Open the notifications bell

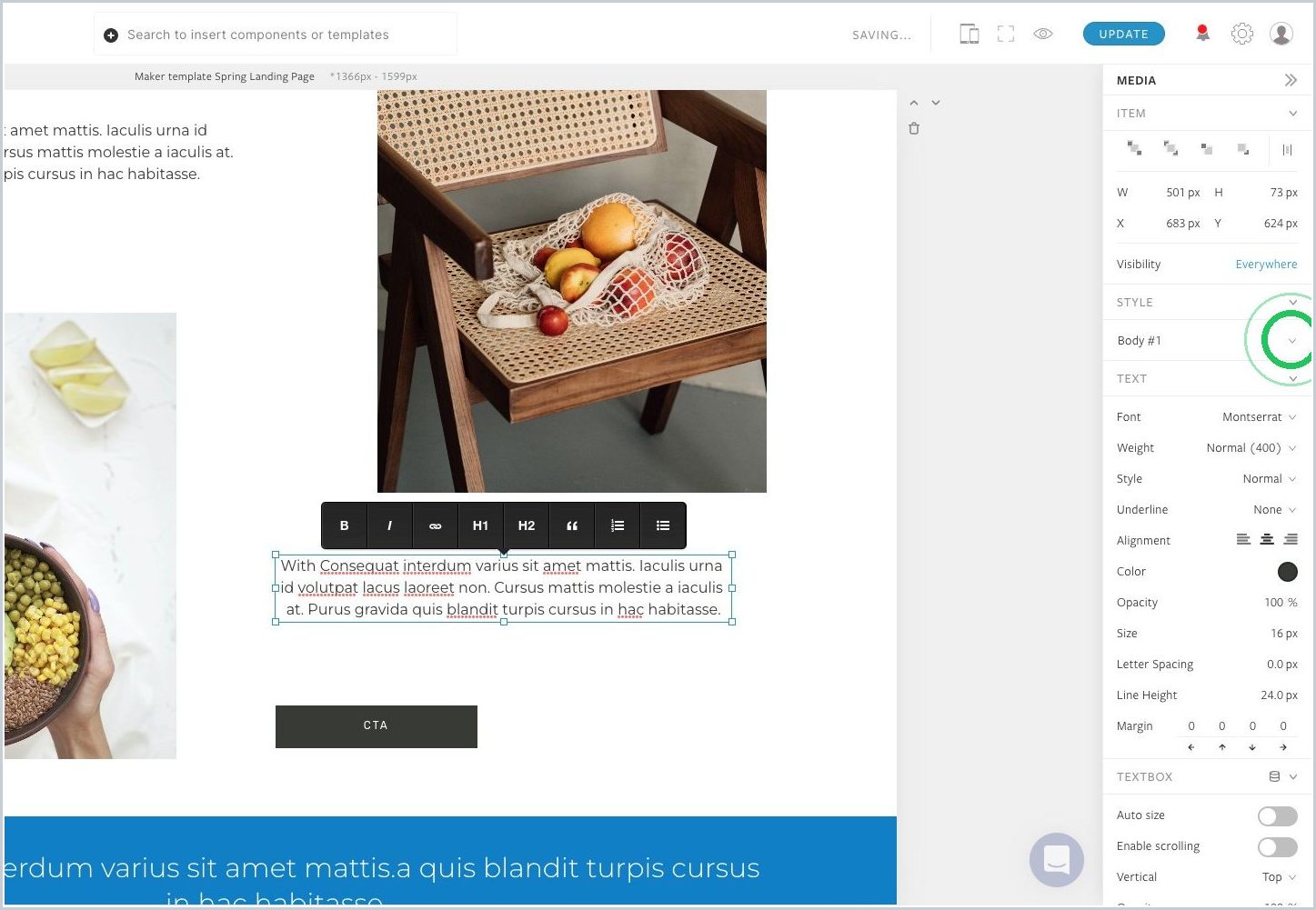pyautogui.click(x=1202, y=34)
